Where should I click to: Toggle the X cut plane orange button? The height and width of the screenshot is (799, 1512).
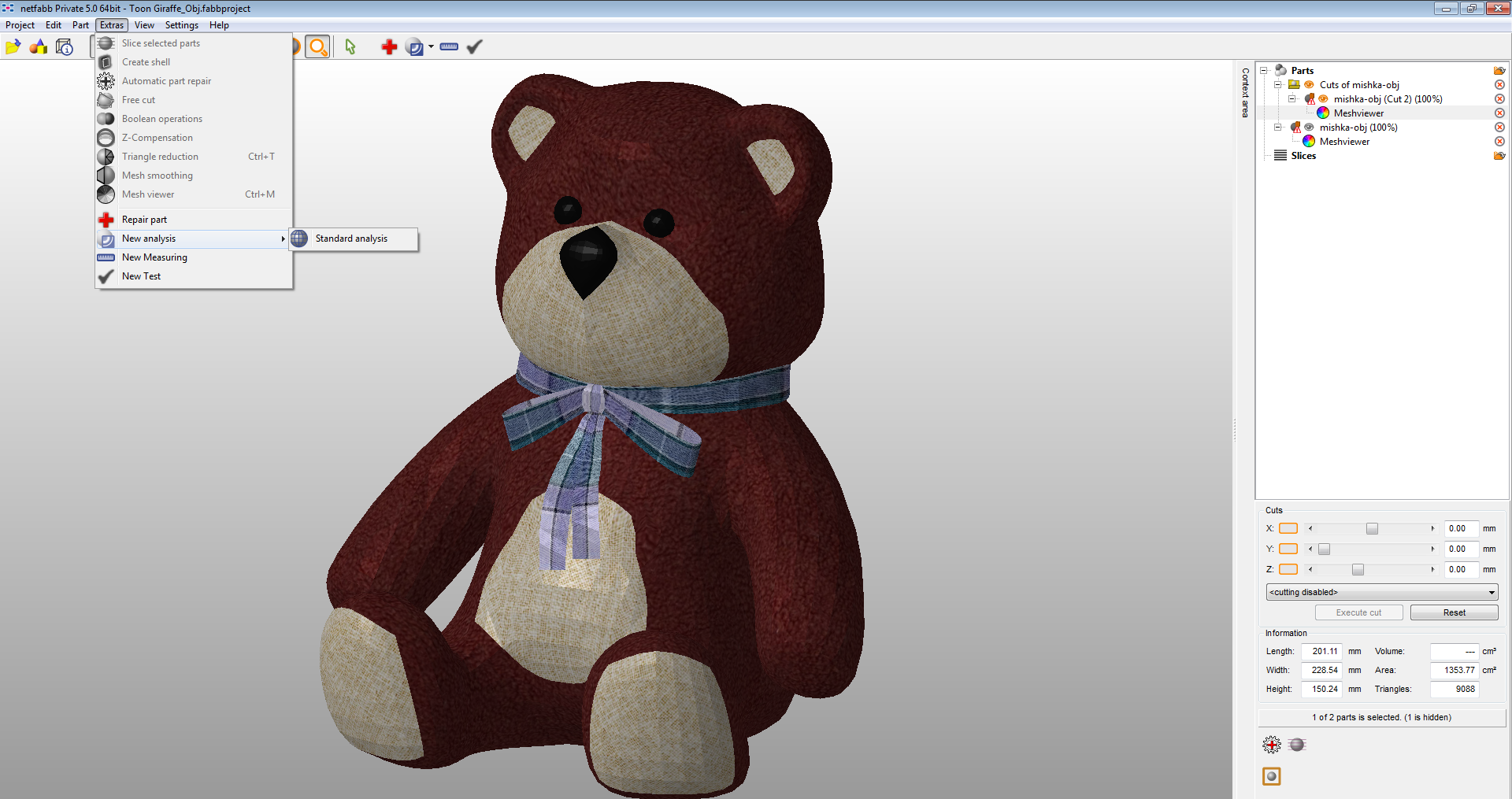[x=1288, y=529]
